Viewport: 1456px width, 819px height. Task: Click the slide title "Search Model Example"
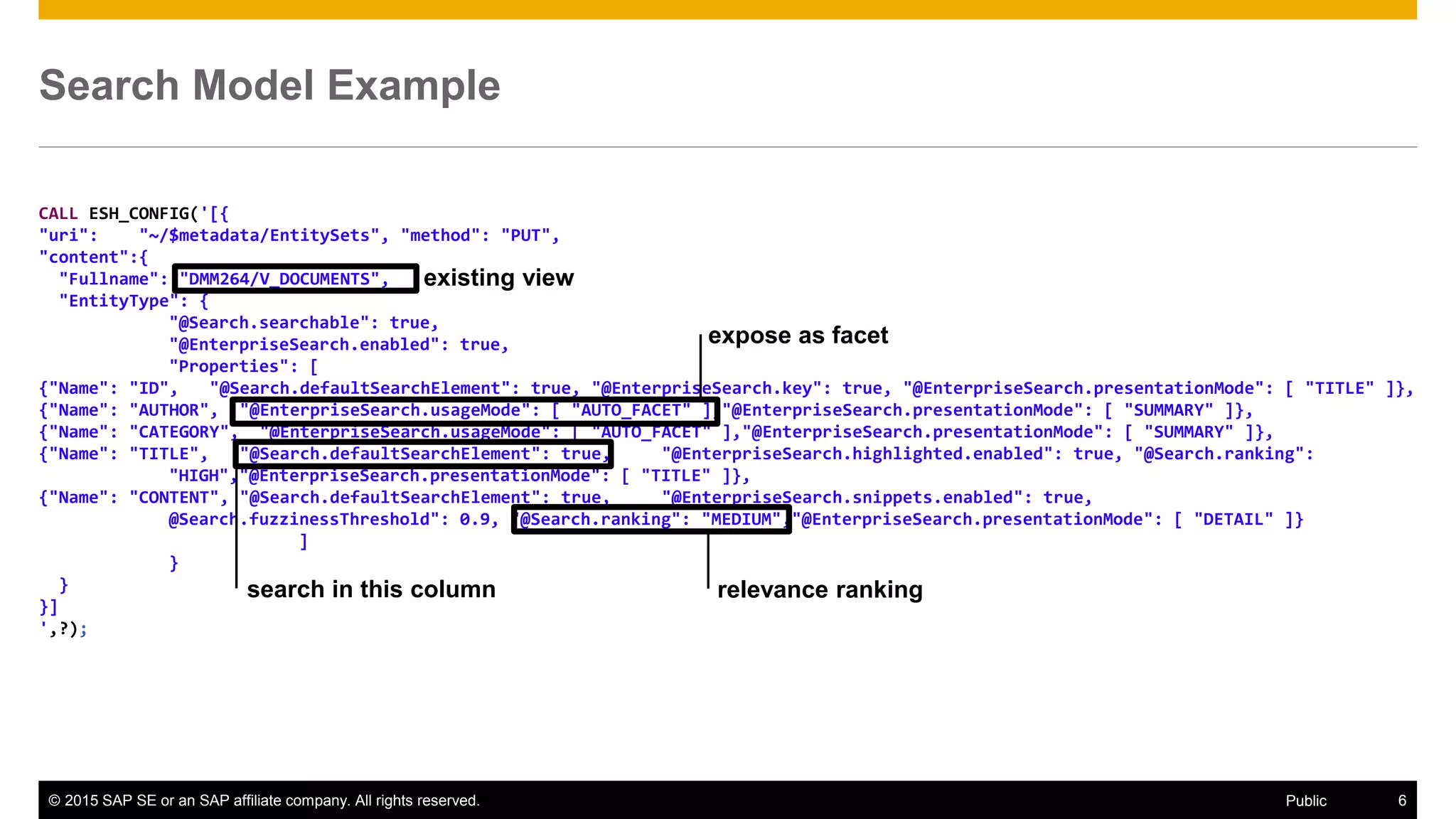click(269, 85)
